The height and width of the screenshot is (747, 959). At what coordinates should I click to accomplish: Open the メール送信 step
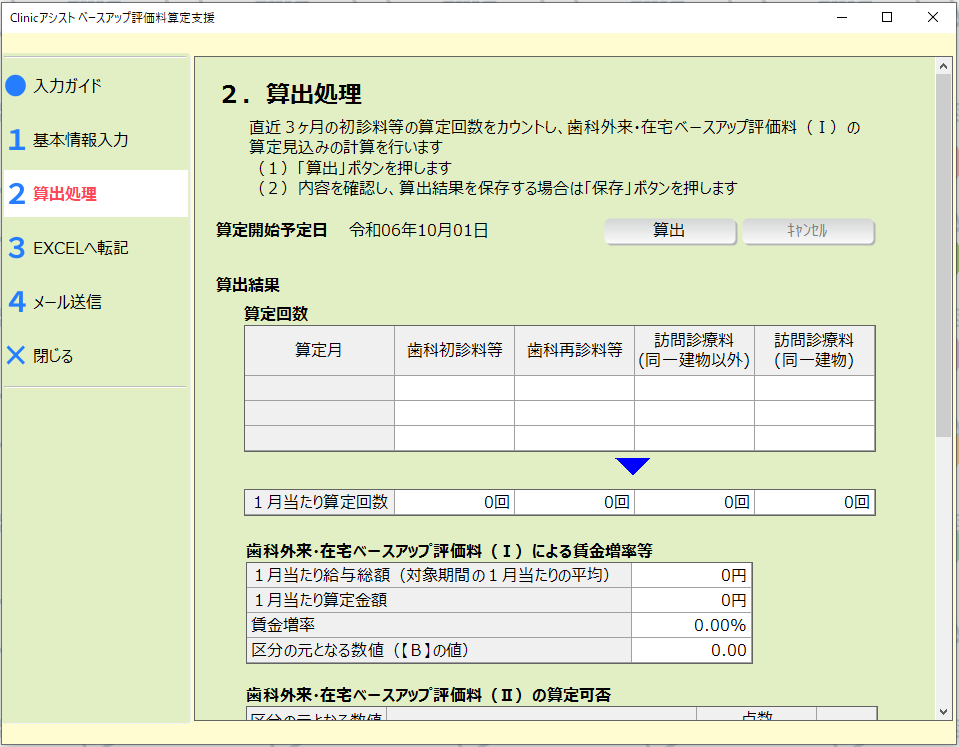(x=67, y=302)
